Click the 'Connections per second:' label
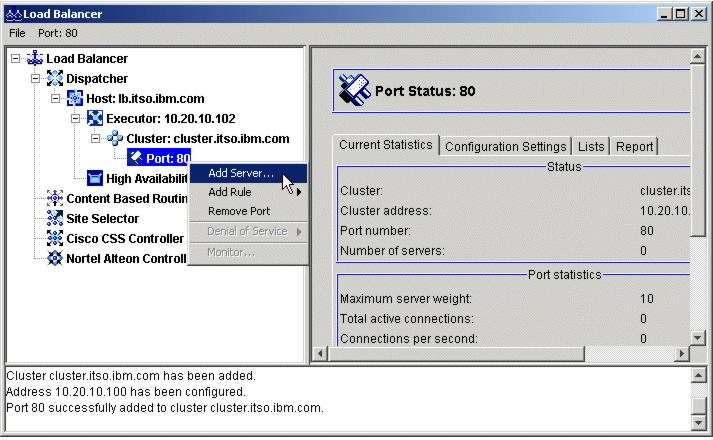The height and width of the screenshot is (440, 713). [x=409, y=339]
